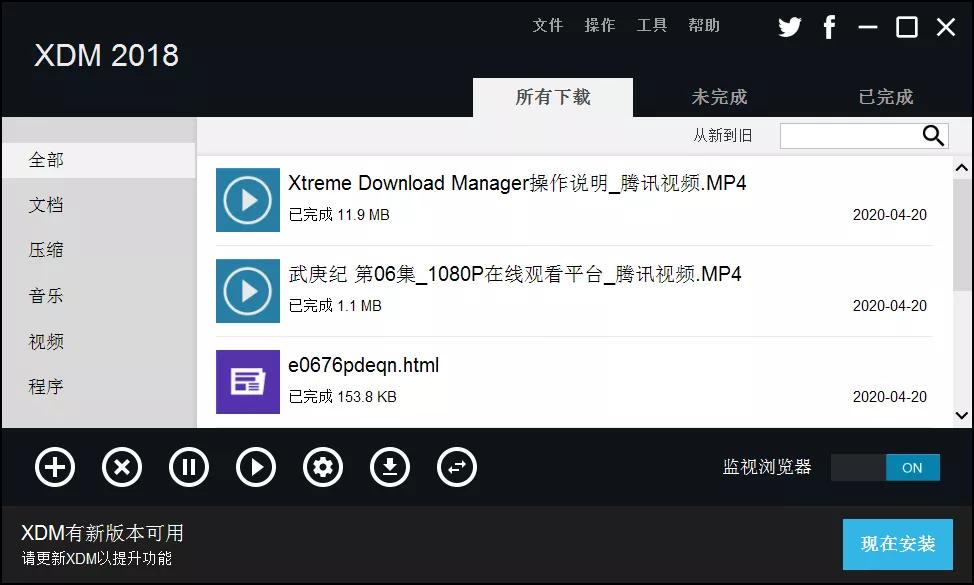Open XDM's Twitter page via the bird icon
This screenshot has width=974, height=585.
[789, 27]
